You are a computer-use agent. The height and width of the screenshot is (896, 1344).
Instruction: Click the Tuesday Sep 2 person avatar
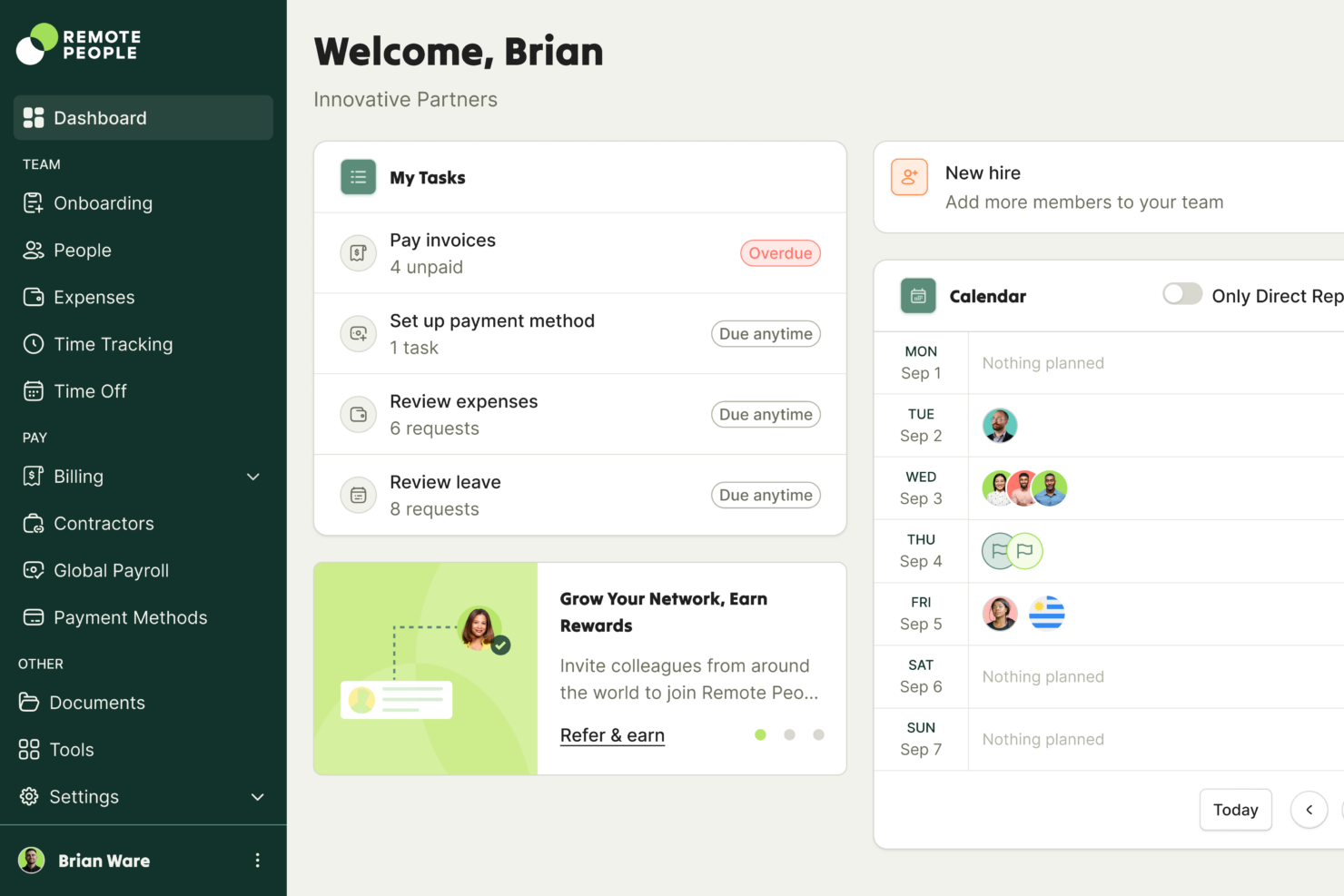(x=1000, y=426)
